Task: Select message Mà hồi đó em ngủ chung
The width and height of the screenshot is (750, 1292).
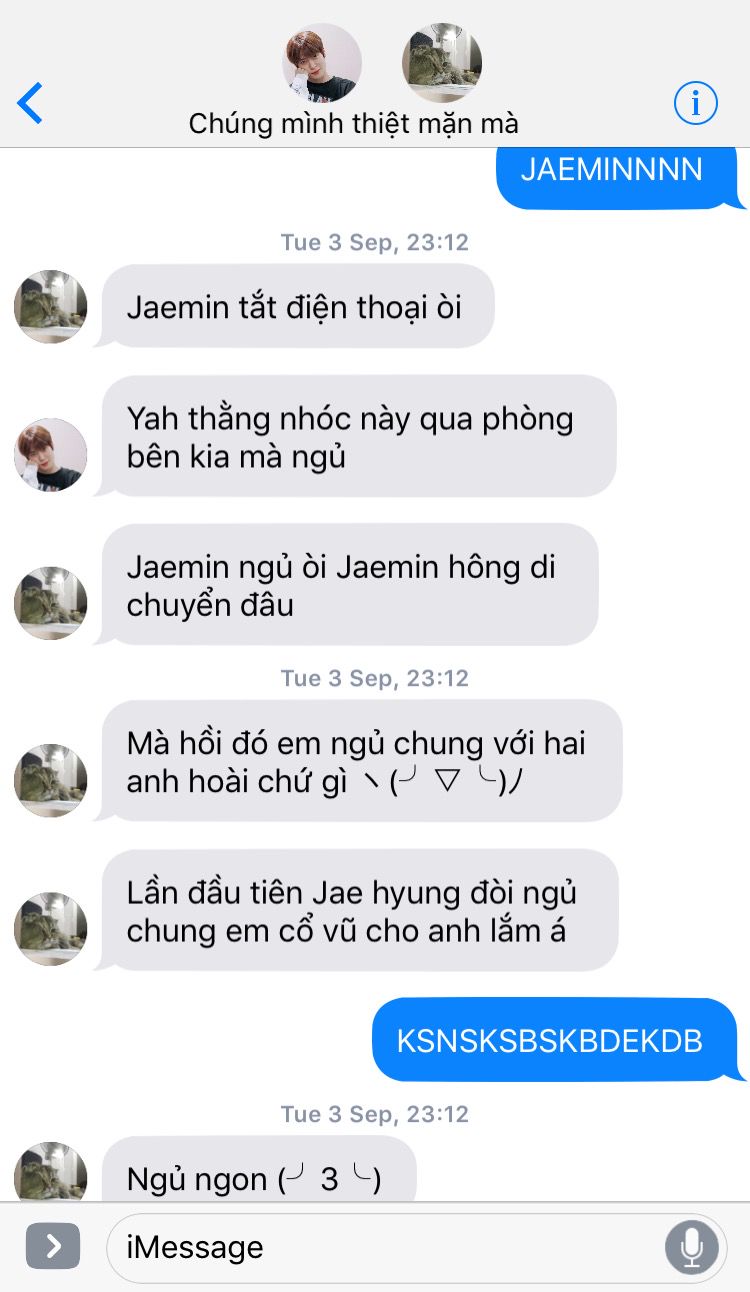Action: tap(360, 761)
